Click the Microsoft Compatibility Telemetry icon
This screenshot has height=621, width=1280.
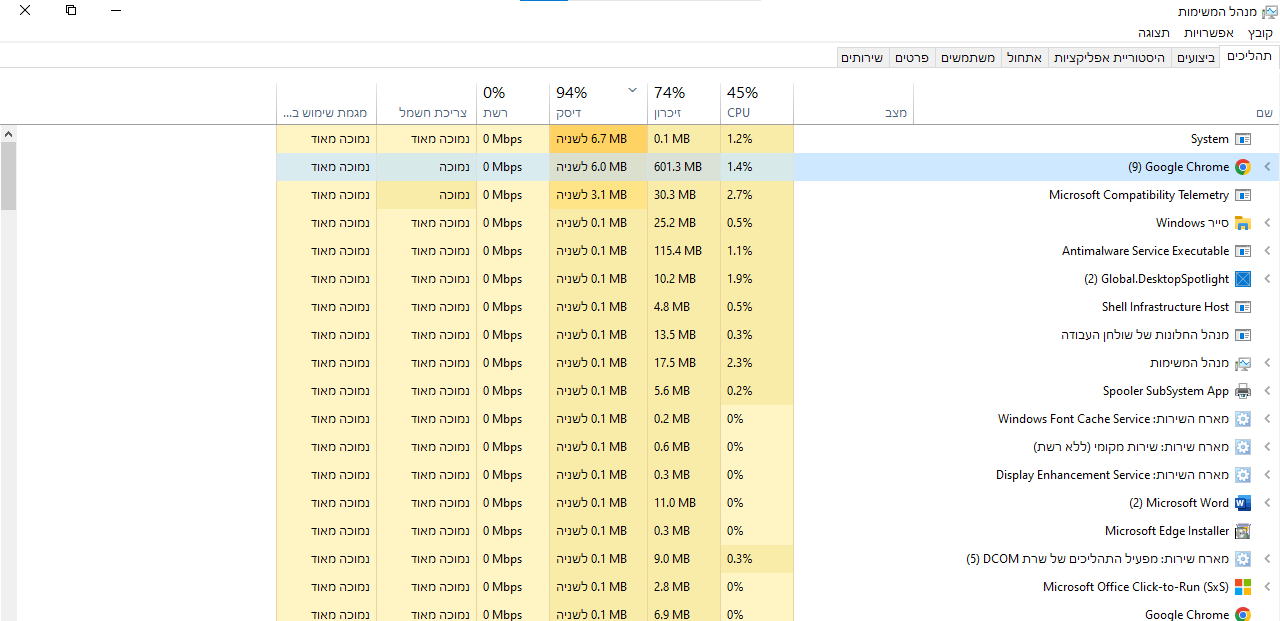pos(1243,195)
